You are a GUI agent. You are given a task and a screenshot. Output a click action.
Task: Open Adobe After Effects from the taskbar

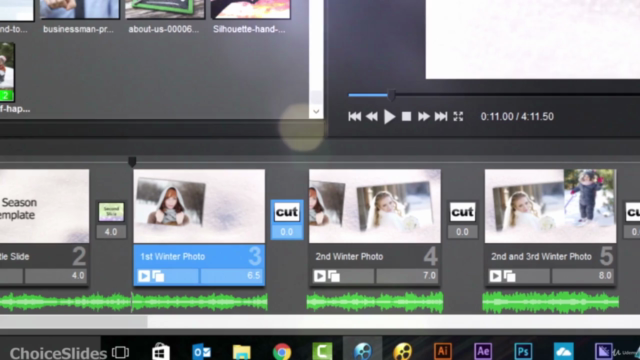(483, 351)
